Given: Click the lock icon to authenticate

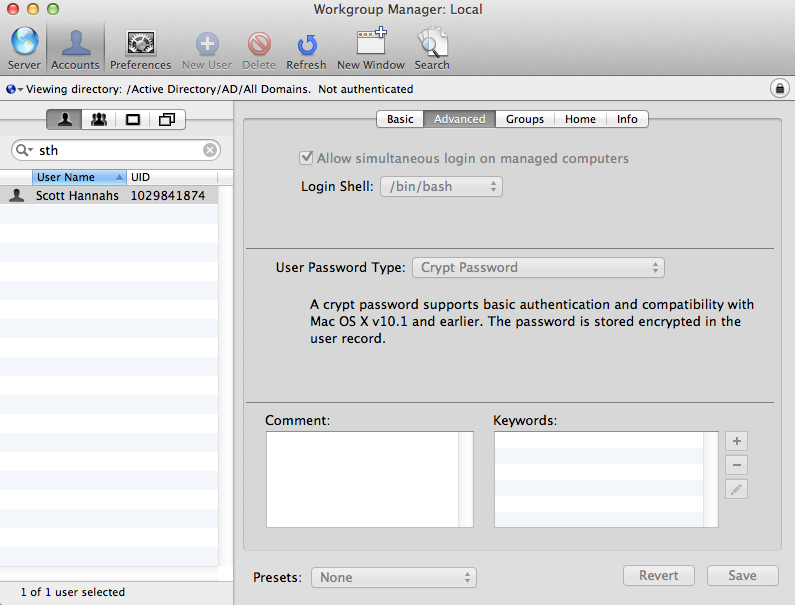Looking at the screenshot, I should [x=780, y=89].
